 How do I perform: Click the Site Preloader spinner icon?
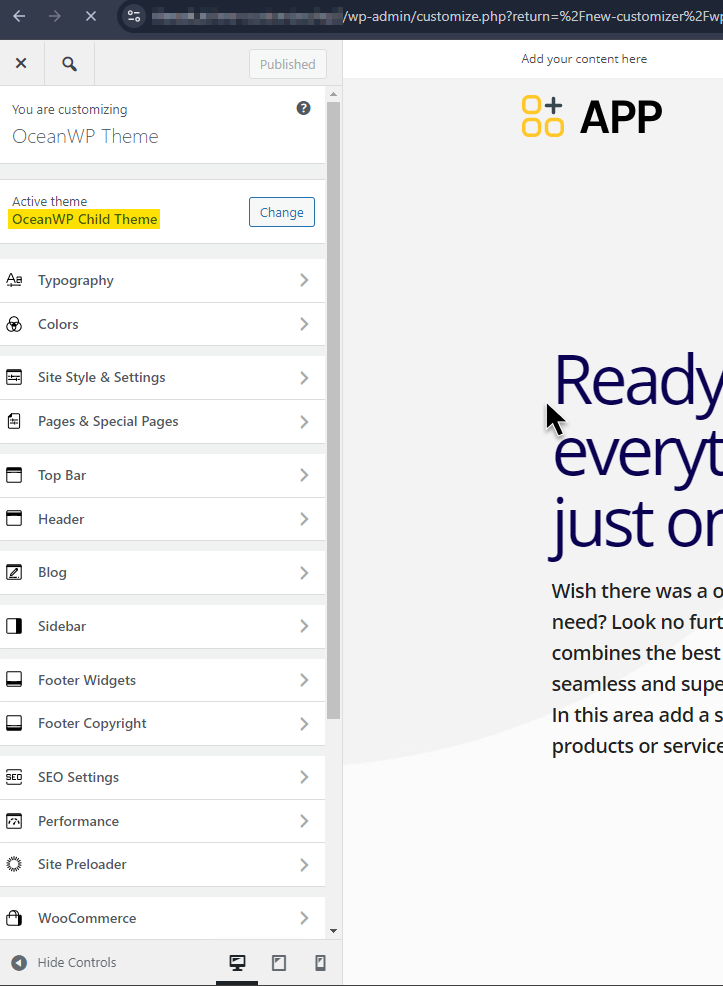14,864
